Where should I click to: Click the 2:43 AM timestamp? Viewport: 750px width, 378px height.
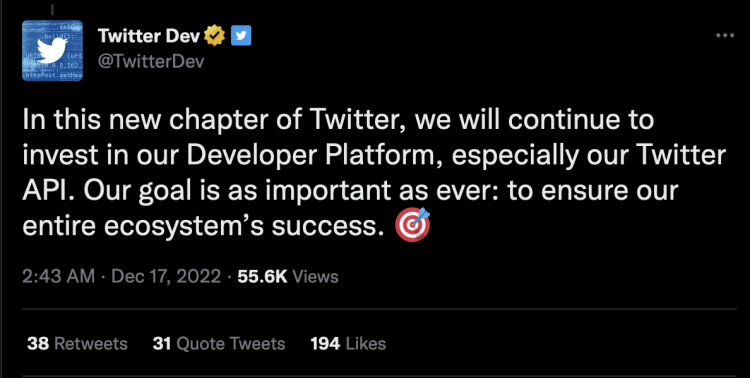(x=58, y=277)
